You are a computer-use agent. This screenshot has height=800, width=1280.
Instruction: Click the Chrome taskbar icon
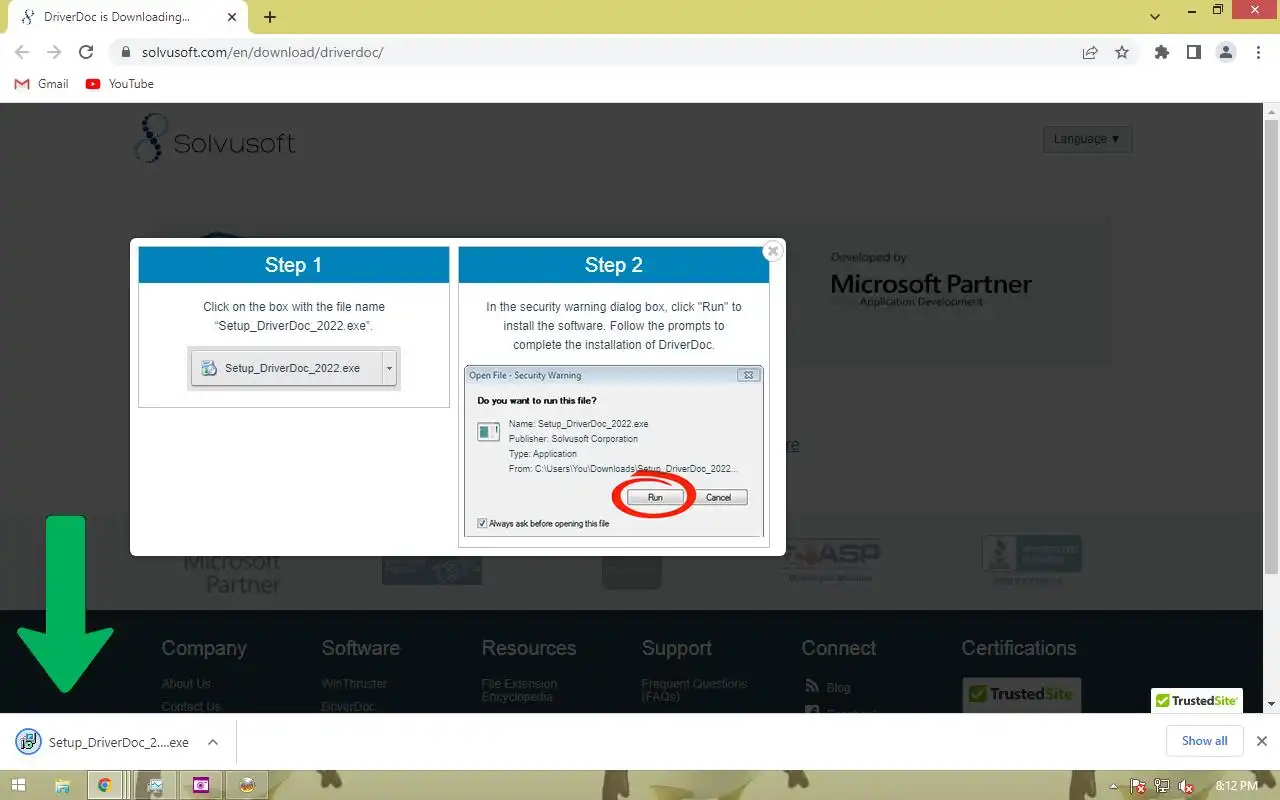tap(104, 786)
